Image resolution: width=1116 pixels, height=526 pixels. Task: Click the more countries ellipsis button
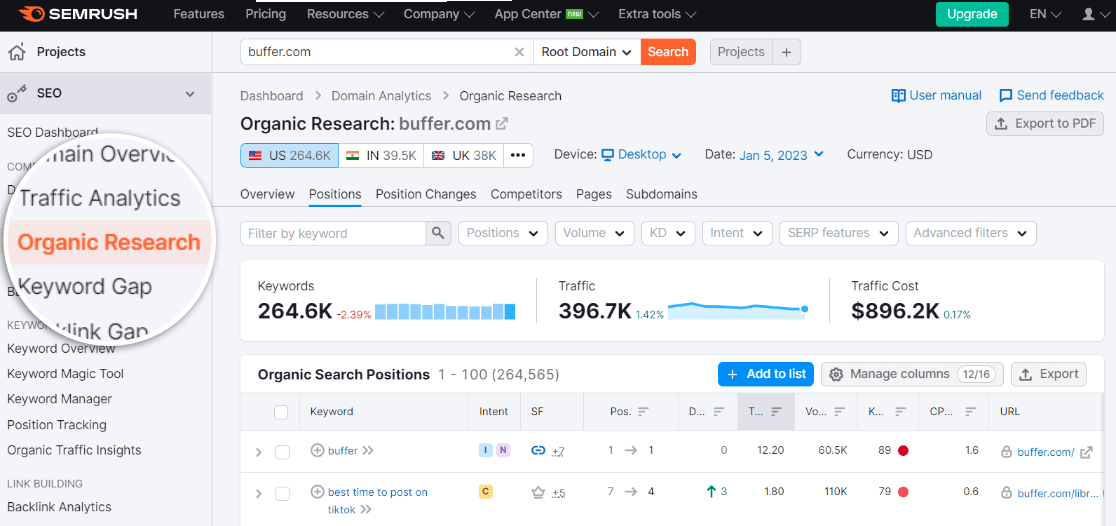pos(518,155)
